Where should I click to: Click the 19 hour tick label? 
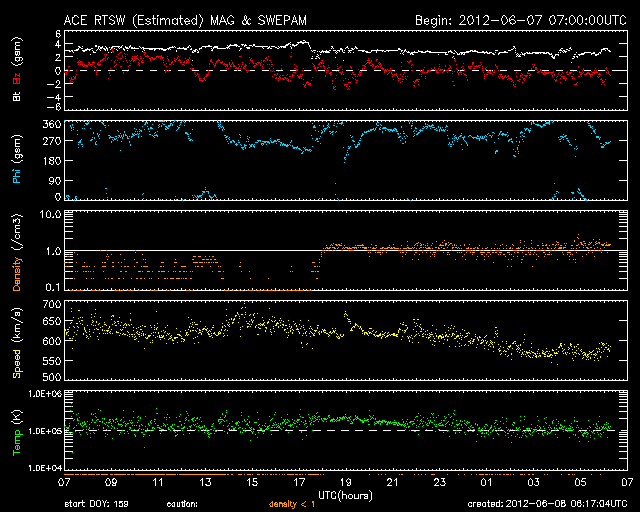click(347, 482)
